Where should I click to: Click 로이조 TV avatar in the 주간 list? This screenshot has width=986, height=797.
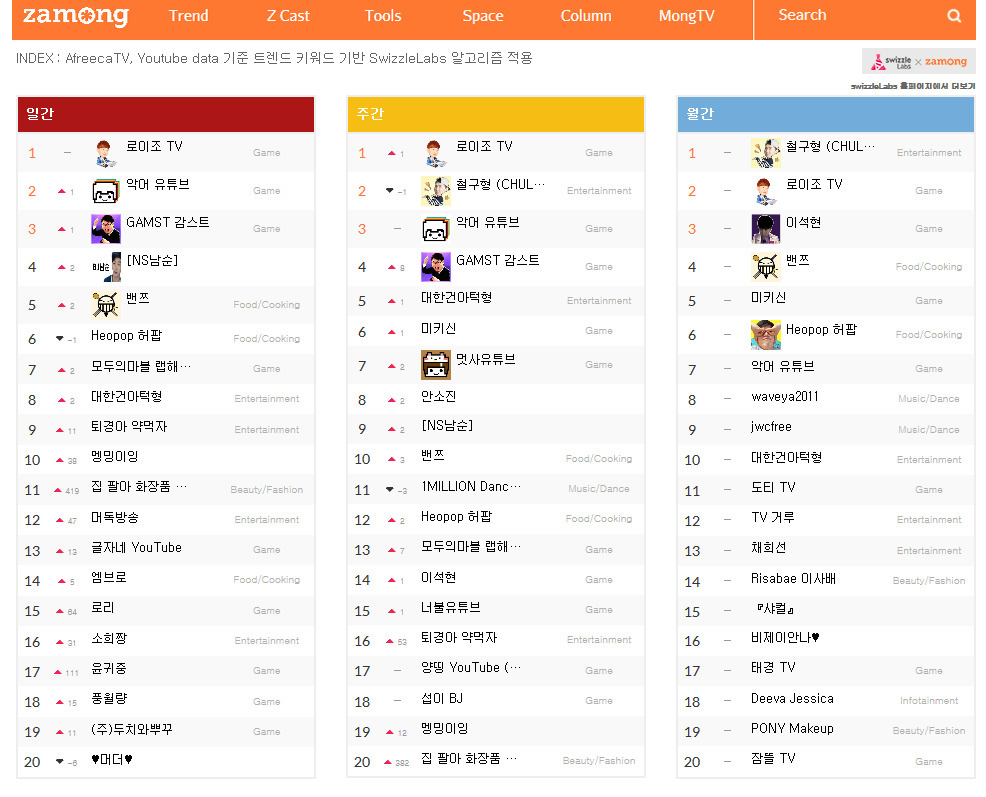[436, 153]
